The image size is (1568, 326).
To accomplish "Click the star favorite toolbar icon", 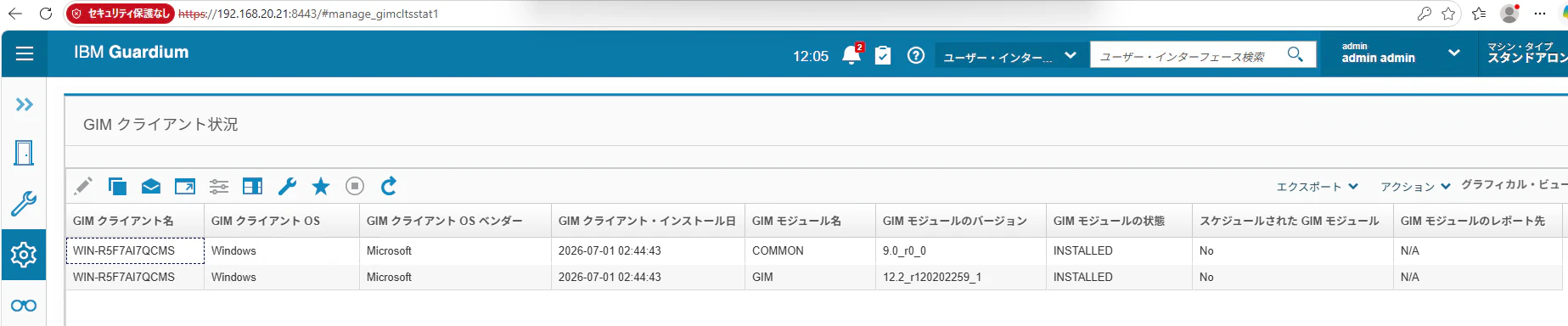I will click(x=321, y=186).
